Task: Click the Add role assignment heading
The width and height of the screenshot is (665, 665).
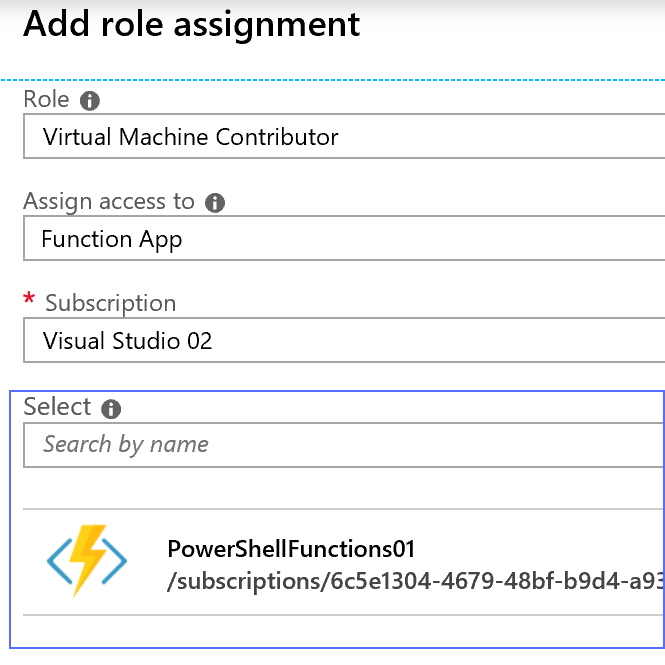Action: point(192,25)
